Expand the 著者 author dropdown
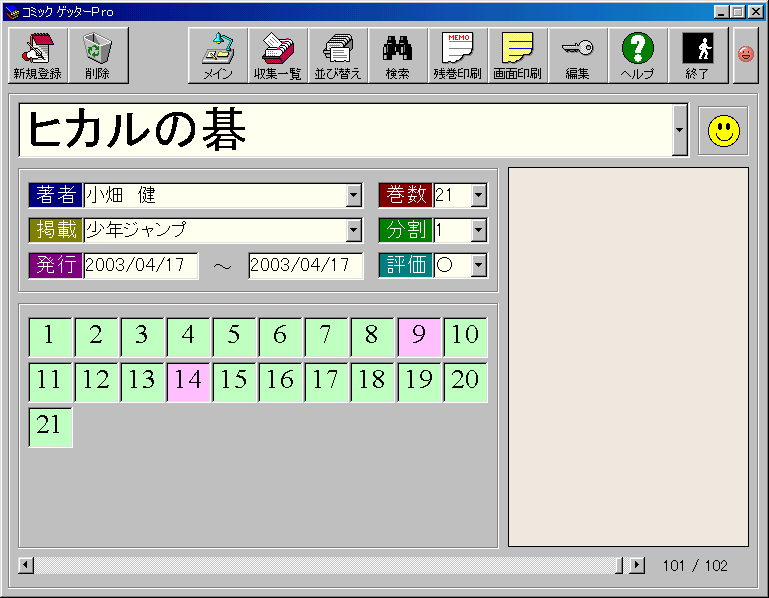 pos(354,195)
